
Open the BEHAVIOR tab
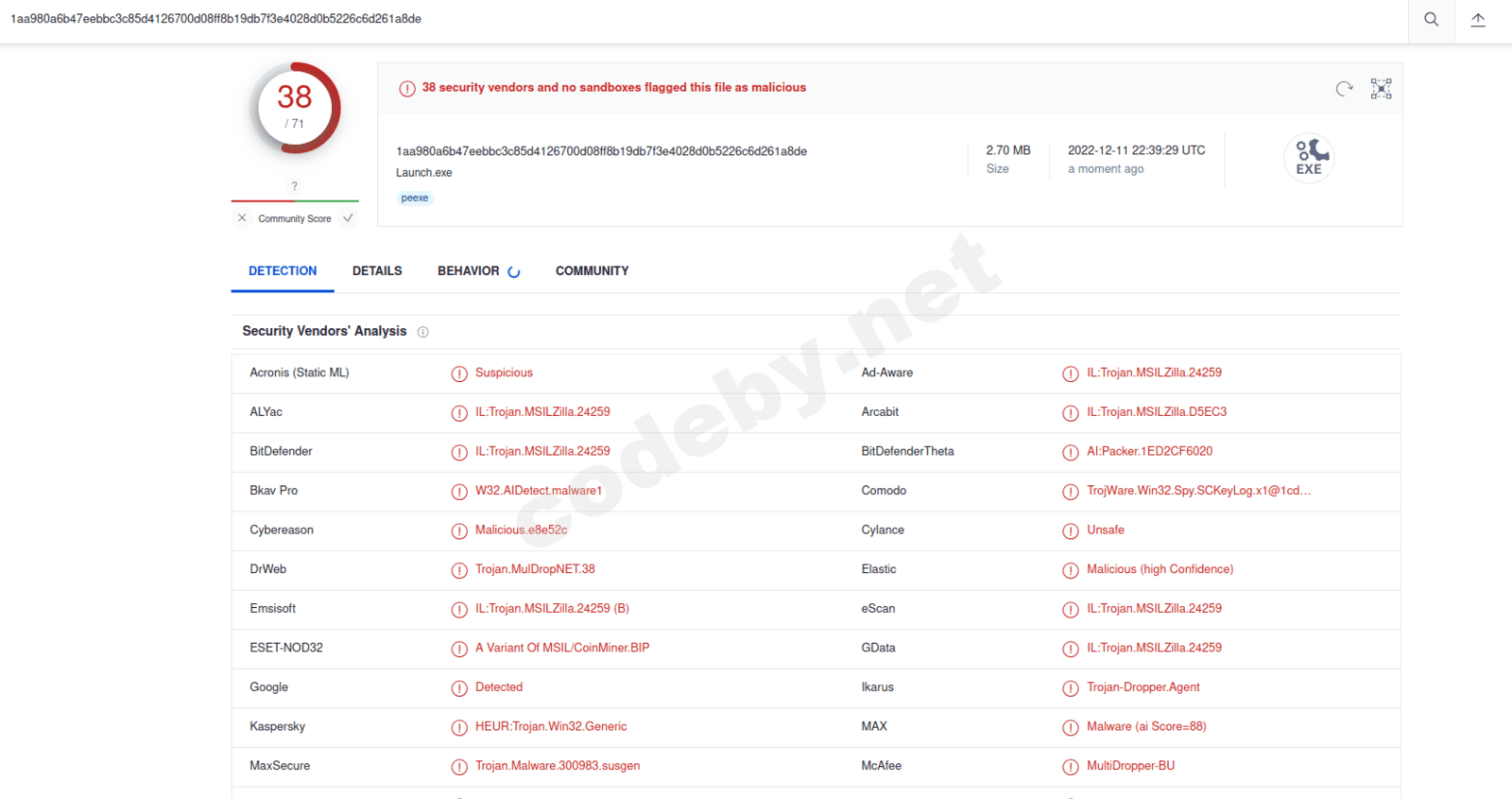coord(469,270)
